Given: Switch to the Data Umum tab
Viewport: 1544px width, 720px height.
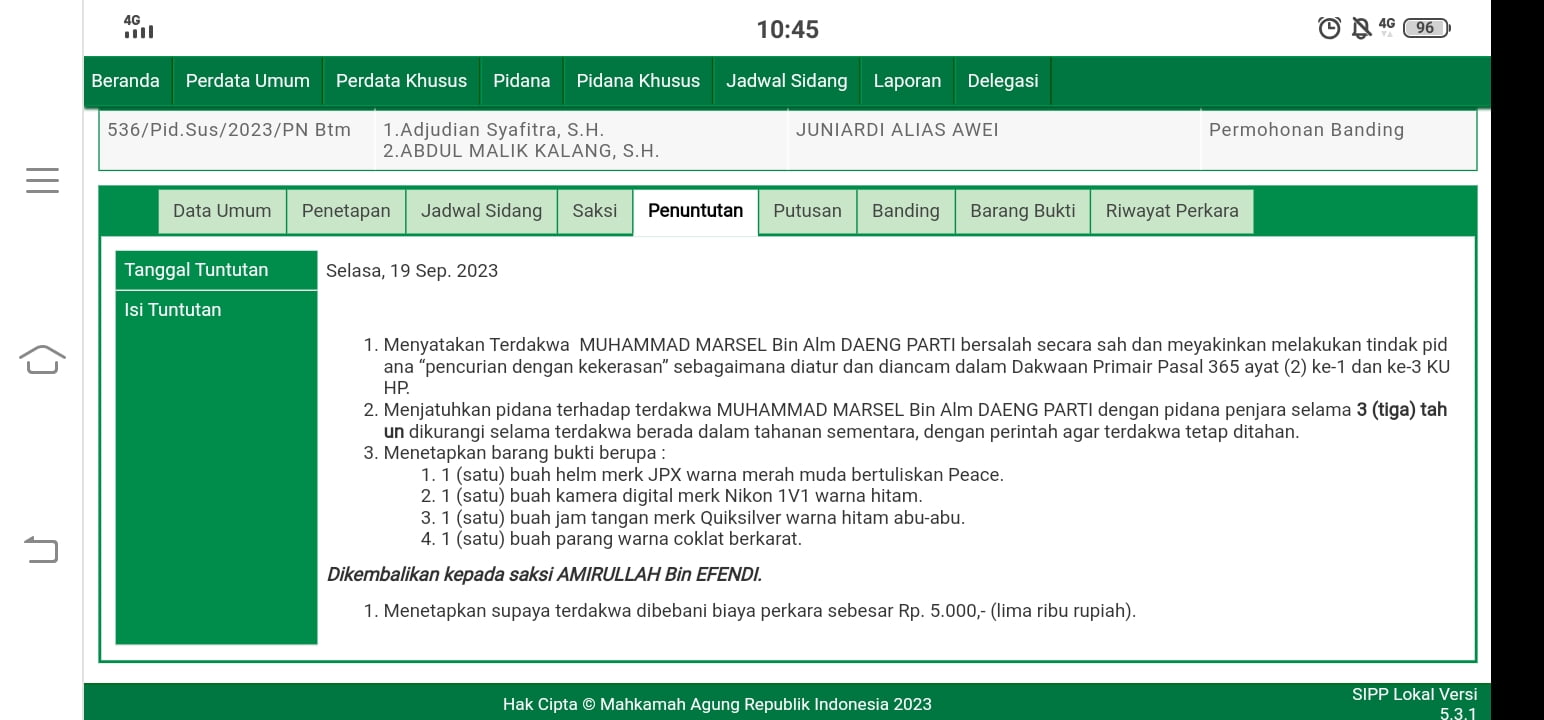Looking at the screenshot, I should point(222,211).
